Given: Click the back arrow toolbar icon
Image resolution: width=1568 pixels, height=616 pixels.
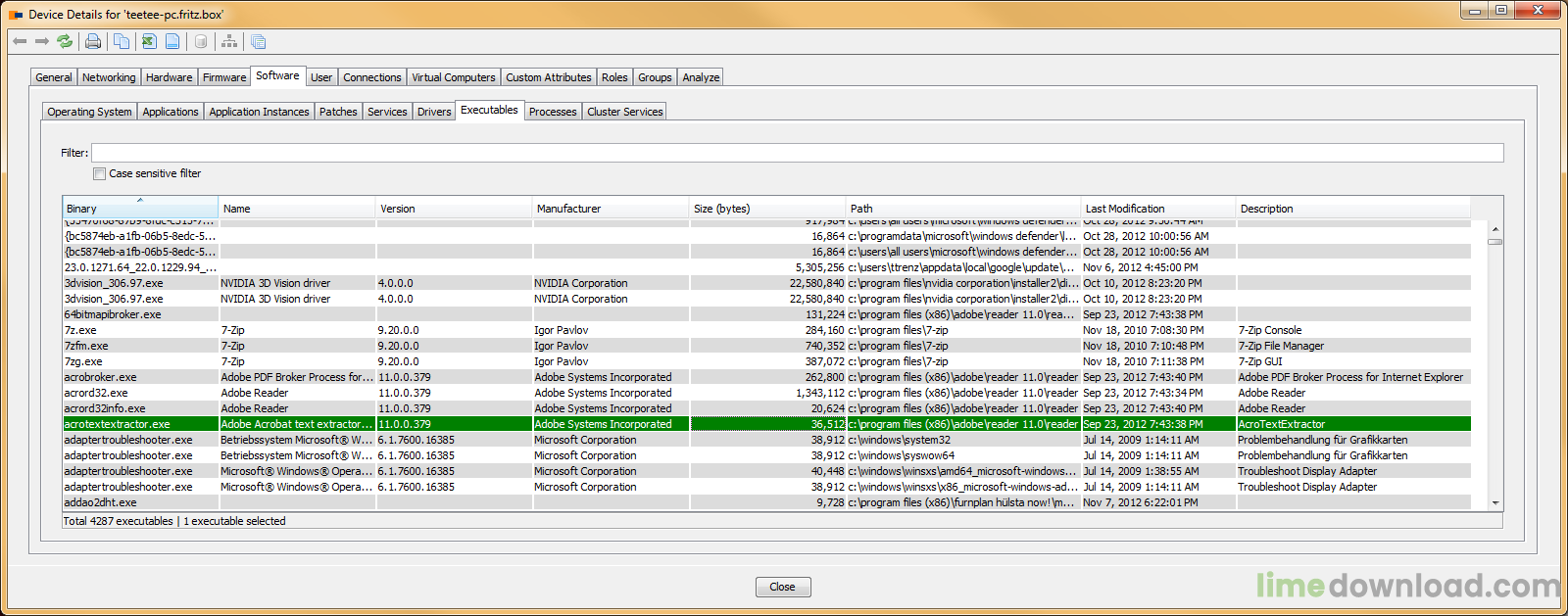Looking at the screenshot, I should (x=20, y=41).
